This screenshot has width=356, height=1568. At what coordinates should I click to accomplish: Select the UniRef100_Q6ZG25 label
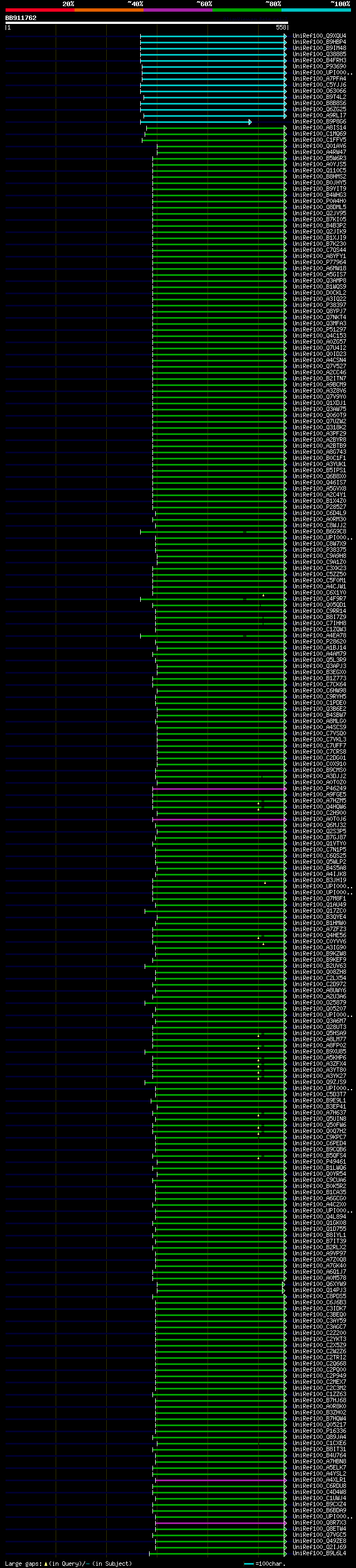click(x=319, y=110)
